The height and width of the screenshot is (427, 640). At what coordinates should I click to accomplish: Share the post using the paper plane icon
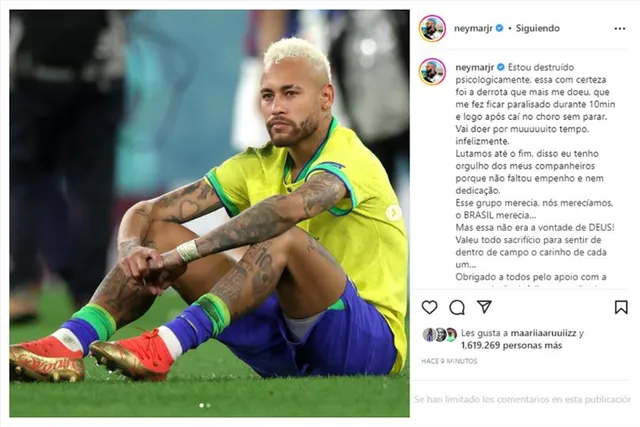484,307
